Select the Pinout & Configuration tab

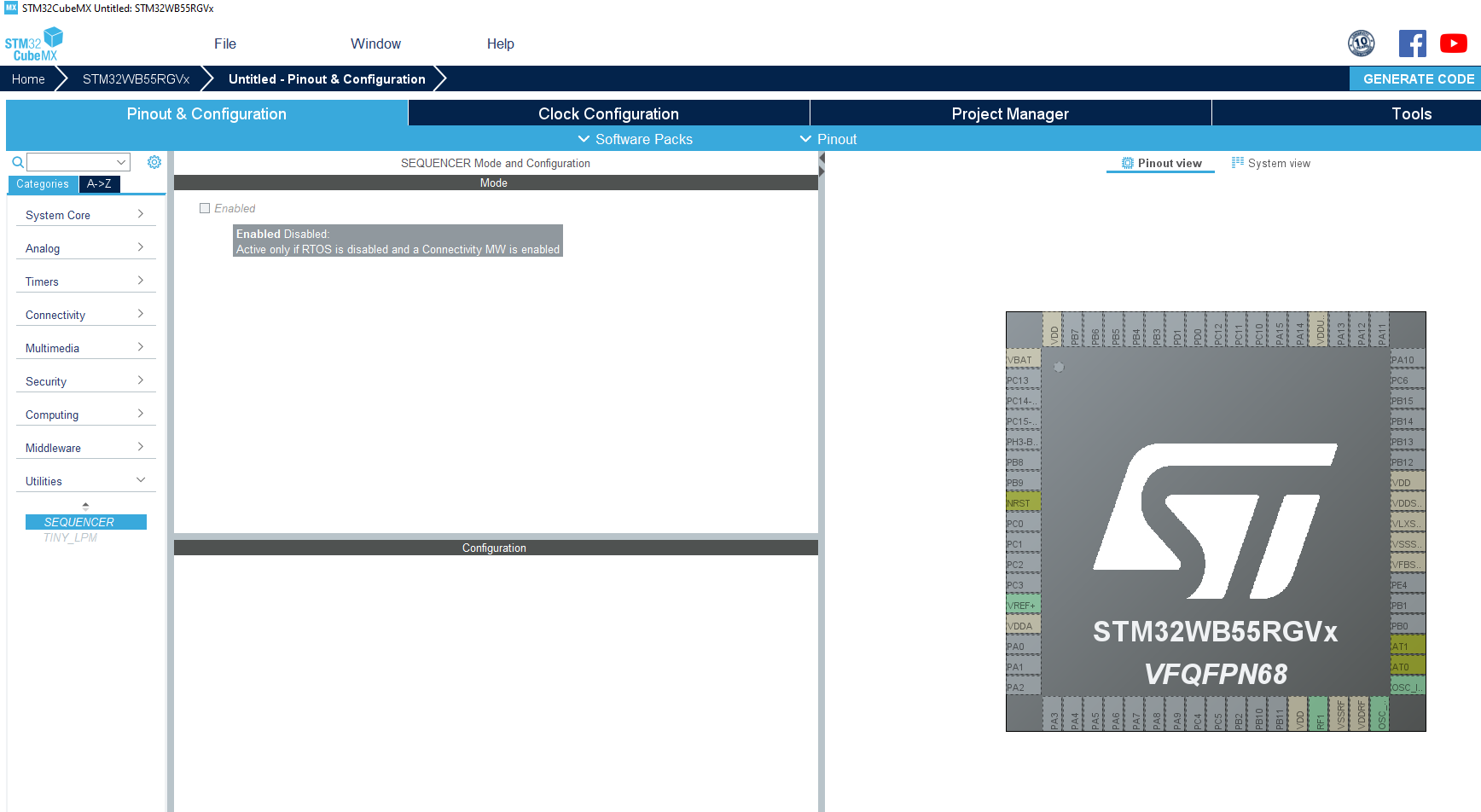[x=206, y=113]
